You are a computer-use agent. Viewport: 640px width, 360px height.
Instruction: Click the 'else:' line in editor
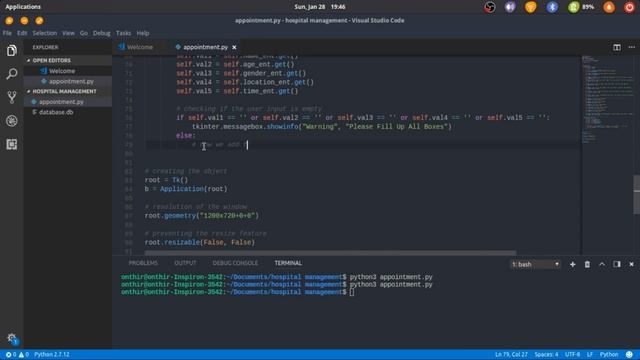pyautogui.click(x=186, y=136)
